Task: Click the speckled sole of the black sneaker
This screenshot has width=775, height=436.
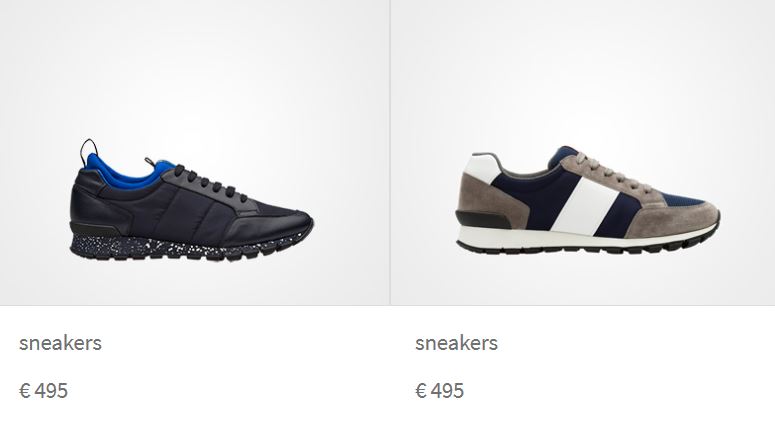Action: 163,247
